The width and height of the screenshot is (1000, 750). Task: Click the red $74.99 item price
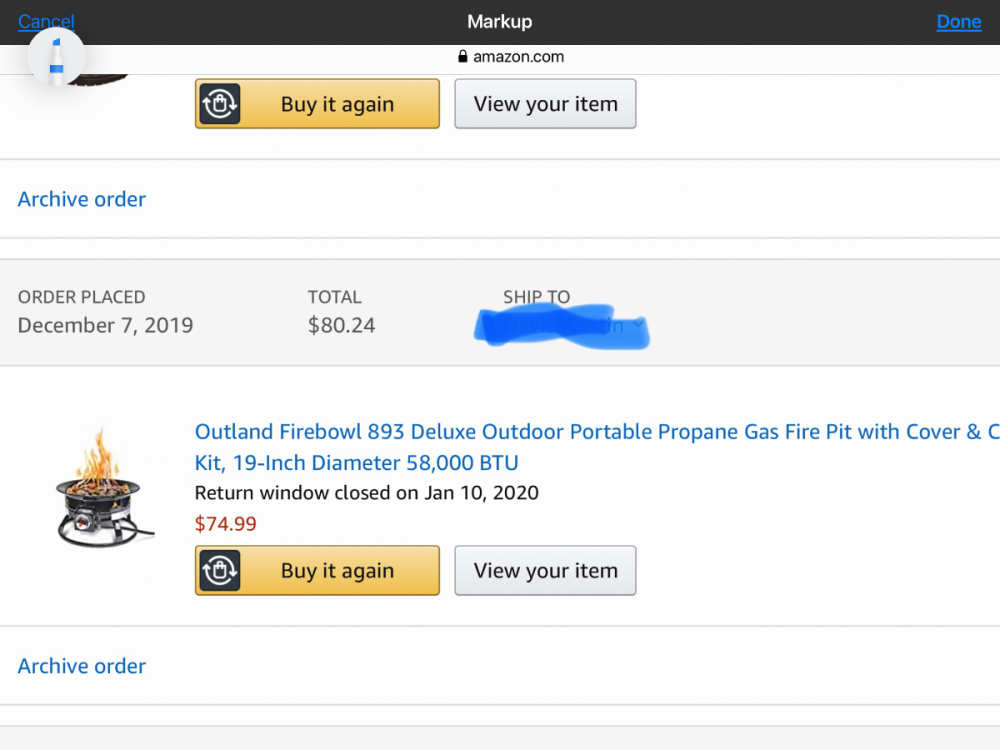tap(225, 523)
